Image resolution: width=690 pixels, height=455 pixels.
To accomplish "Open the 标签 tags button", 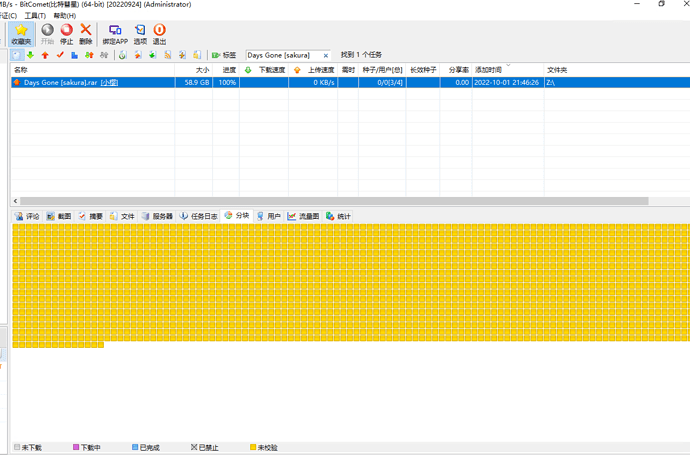I will [x=224, y=55].
